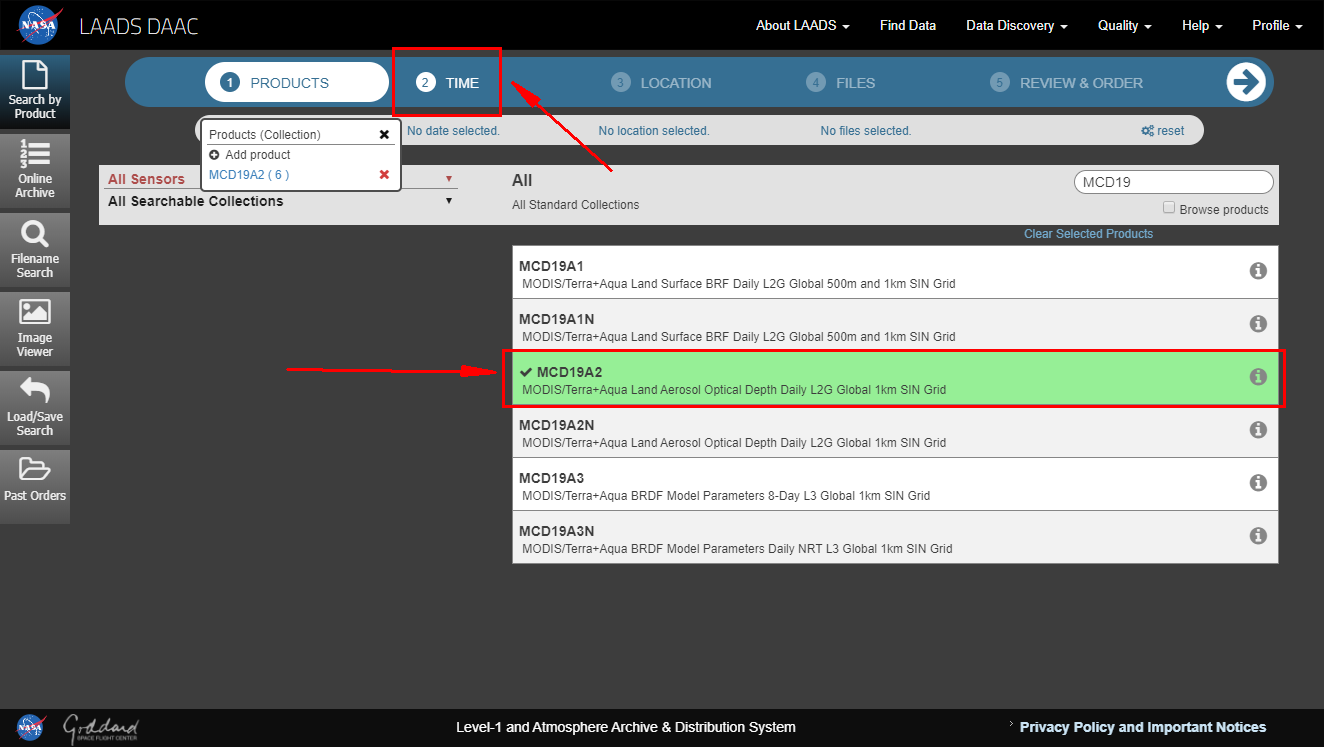The width and height of the screenshot is (1324, 747).
Task: Open Online Archive sidebar icon
Action: tap(35, 170)
